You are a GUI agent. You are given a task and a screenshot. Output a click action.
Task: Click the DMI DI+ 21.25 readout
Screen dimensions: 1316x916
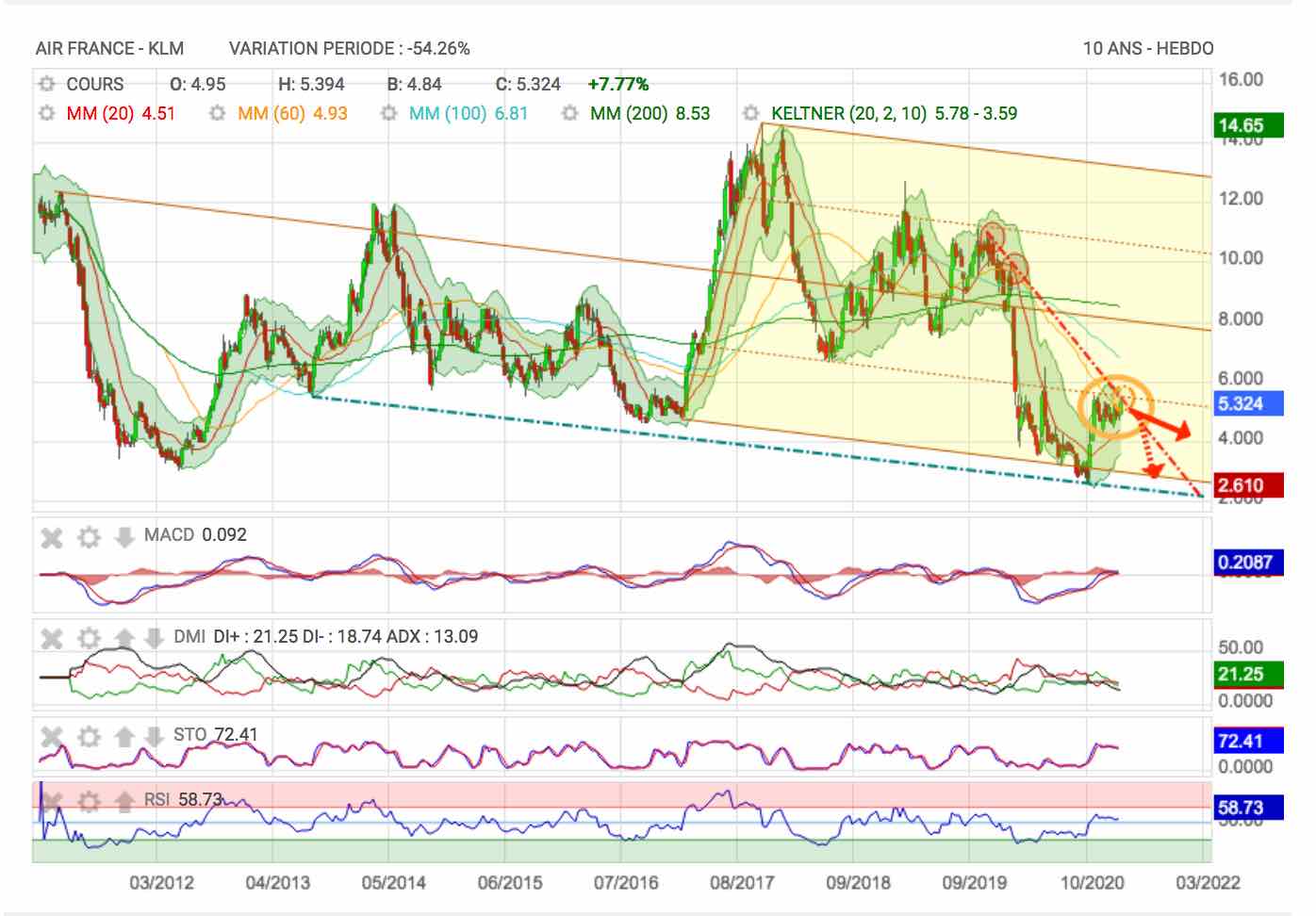pos(325,636)
